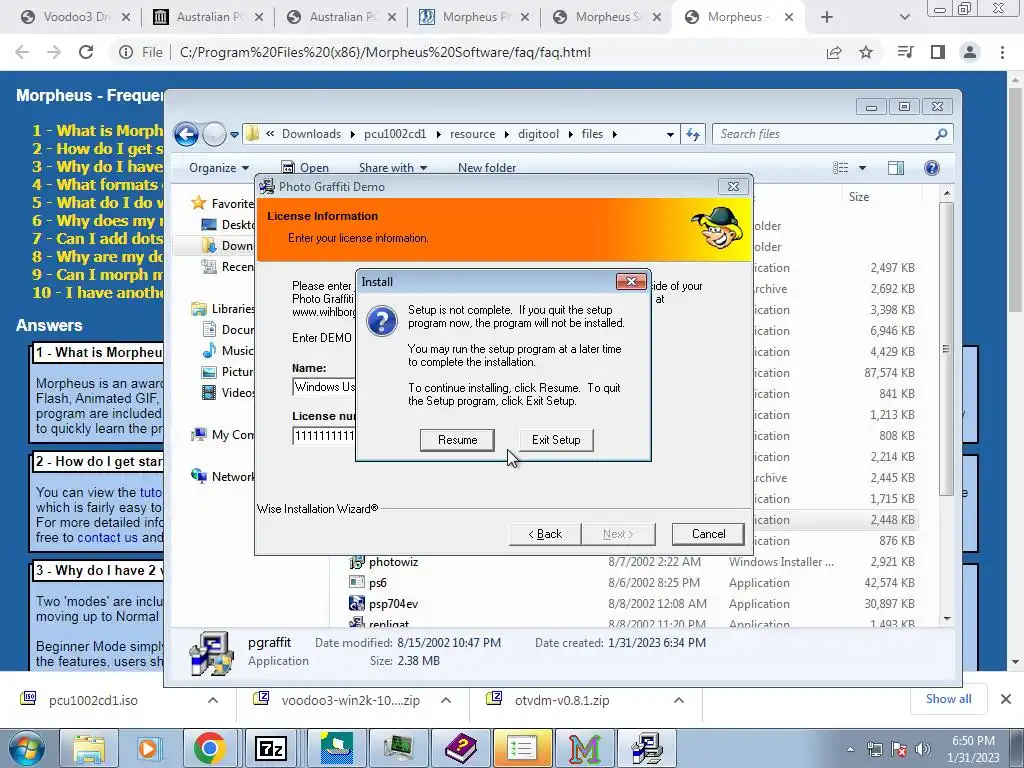
Task: Switch to Morpheus P tab
Action: 474,17
